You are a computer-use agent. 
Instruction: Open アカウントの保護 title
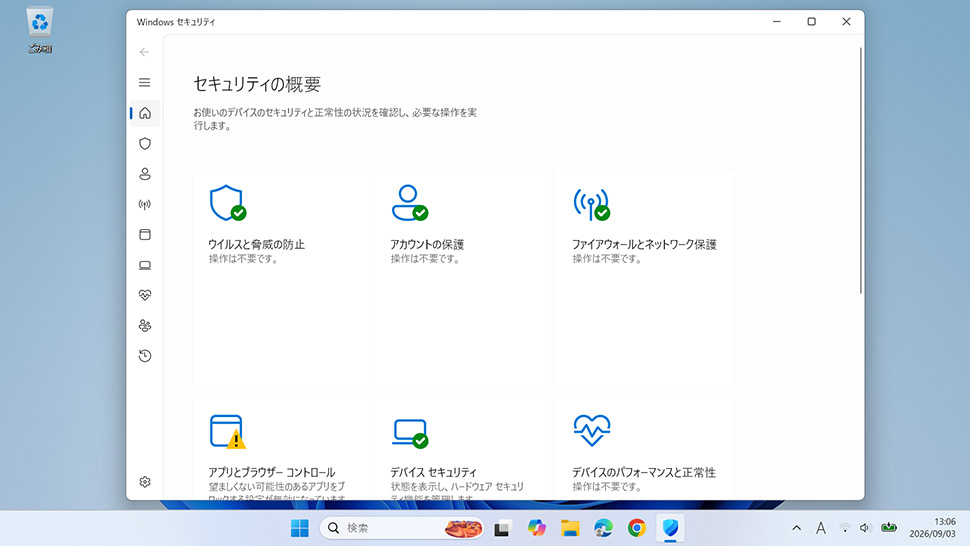427,244
